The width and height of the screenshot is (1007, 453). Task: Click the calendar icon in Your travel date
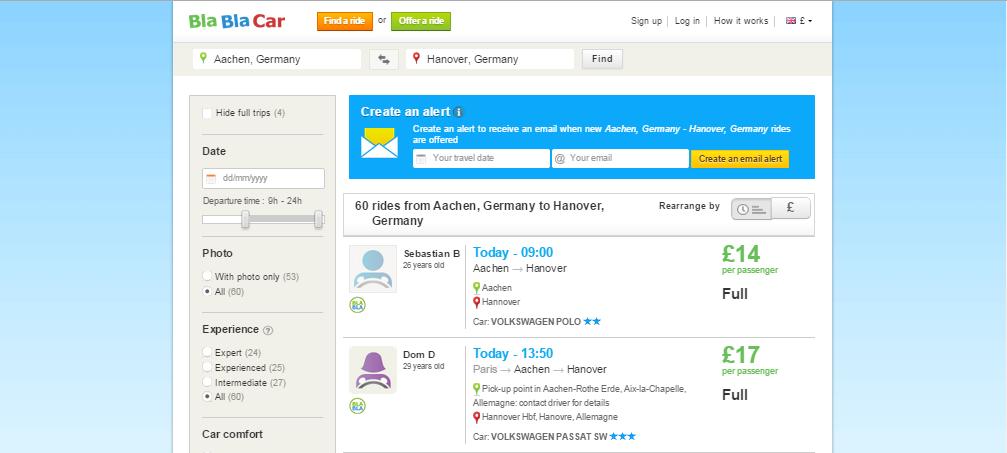pos(421,159)
